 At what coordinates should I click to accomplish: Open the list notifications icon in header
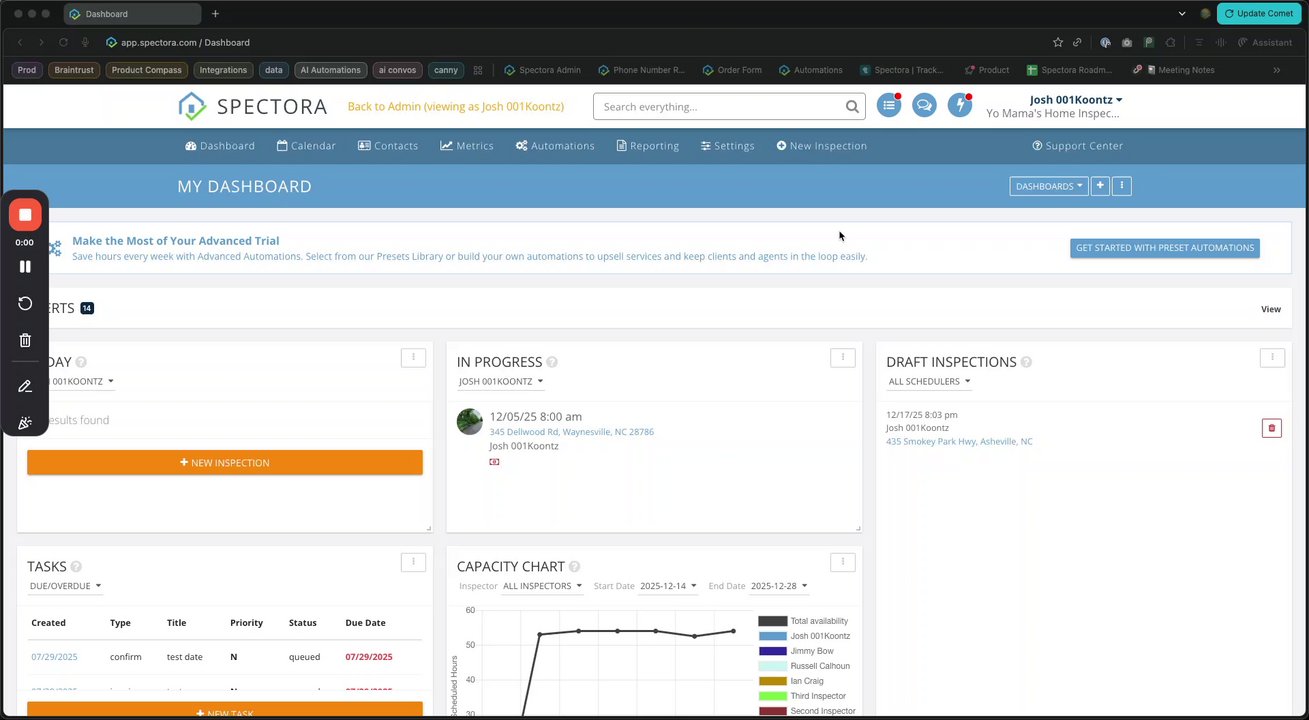click(x=889, y=105)
